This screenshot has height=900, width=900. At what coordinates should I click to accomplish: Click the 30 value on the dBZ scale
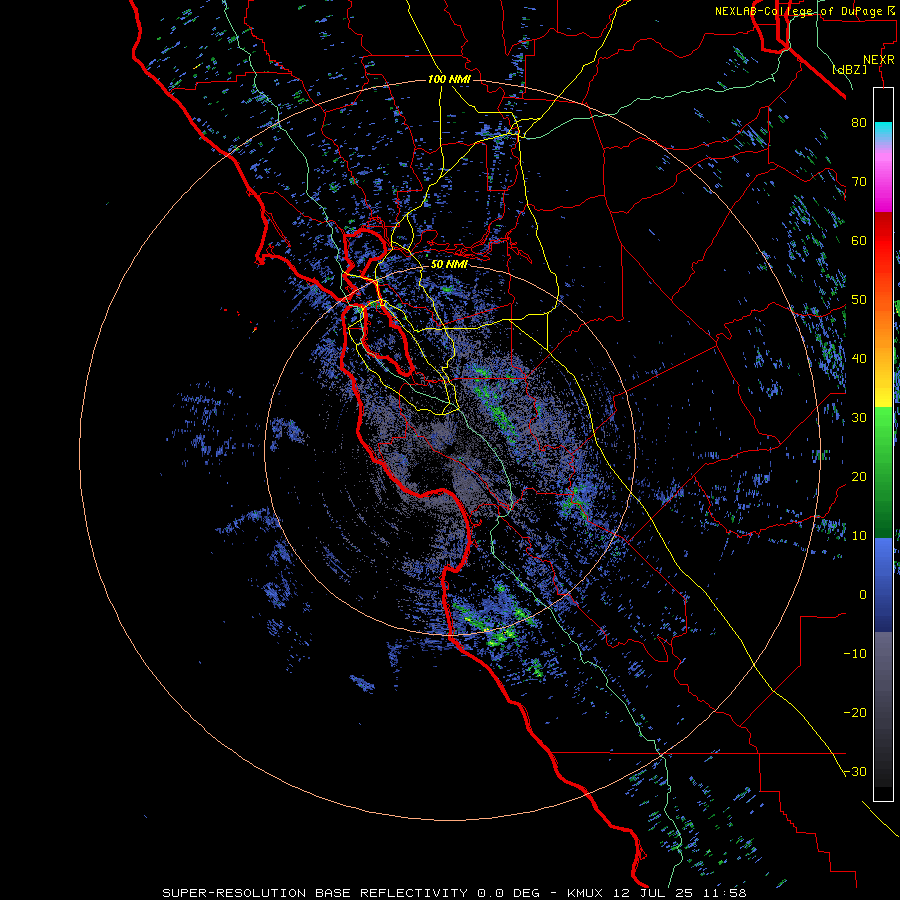pyautogui.click(x=859, y=418)
